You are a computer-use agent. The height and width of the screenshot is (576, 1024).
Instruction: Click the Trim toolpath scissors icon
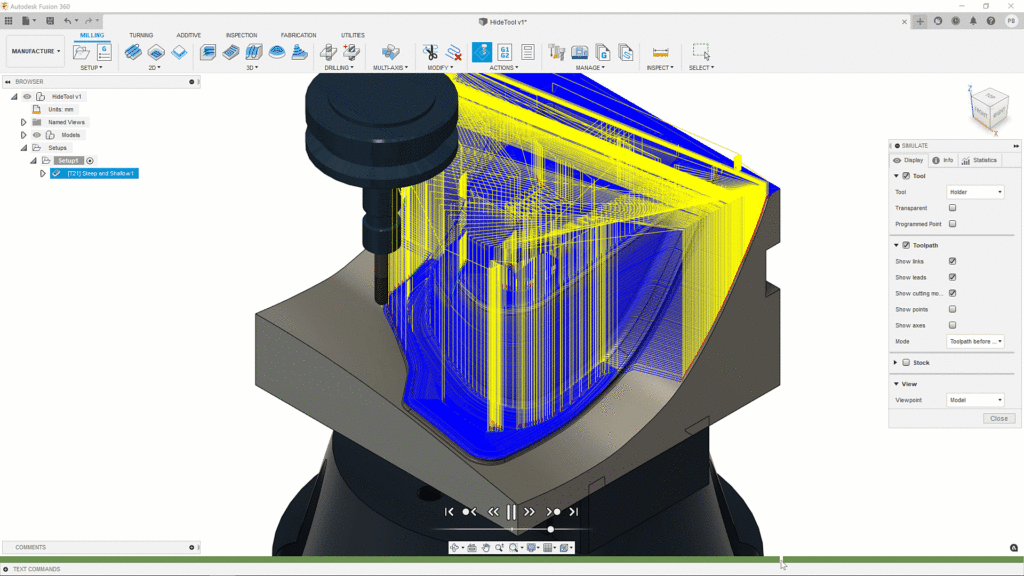pyautogui.click(x=430, y=52)
